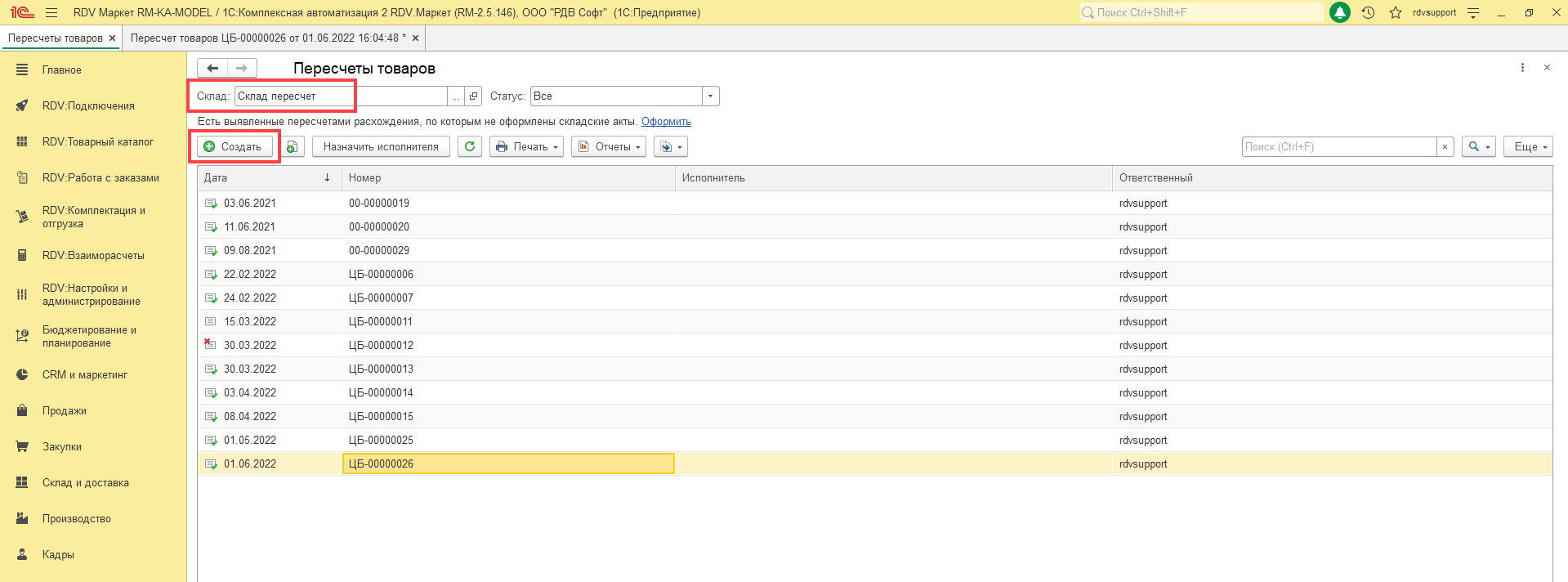Open RDV:Настройки и администрирование section

pos(91,294)
